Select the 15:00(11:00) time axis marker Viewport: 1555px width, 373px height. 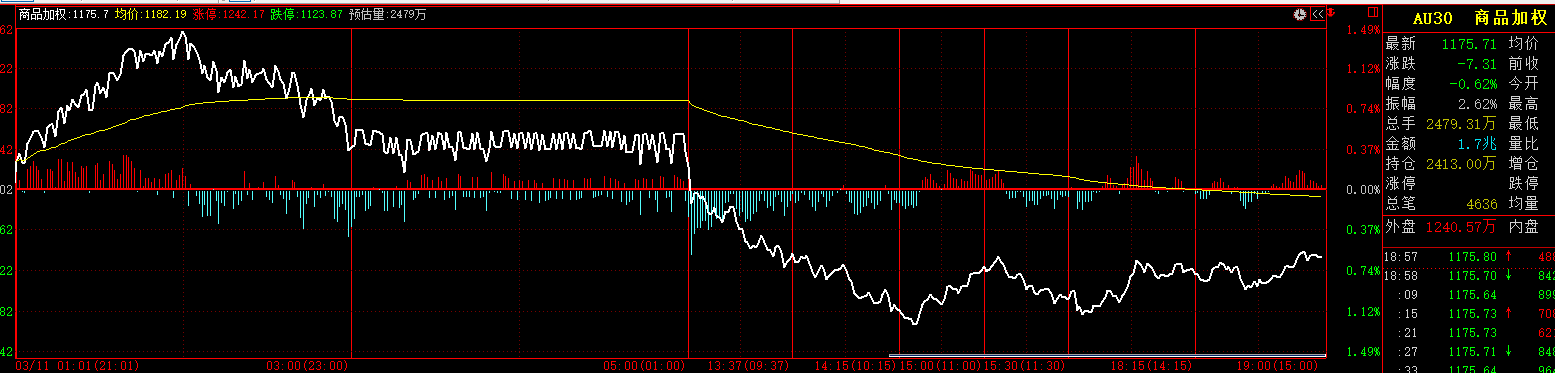coord(942,366)
